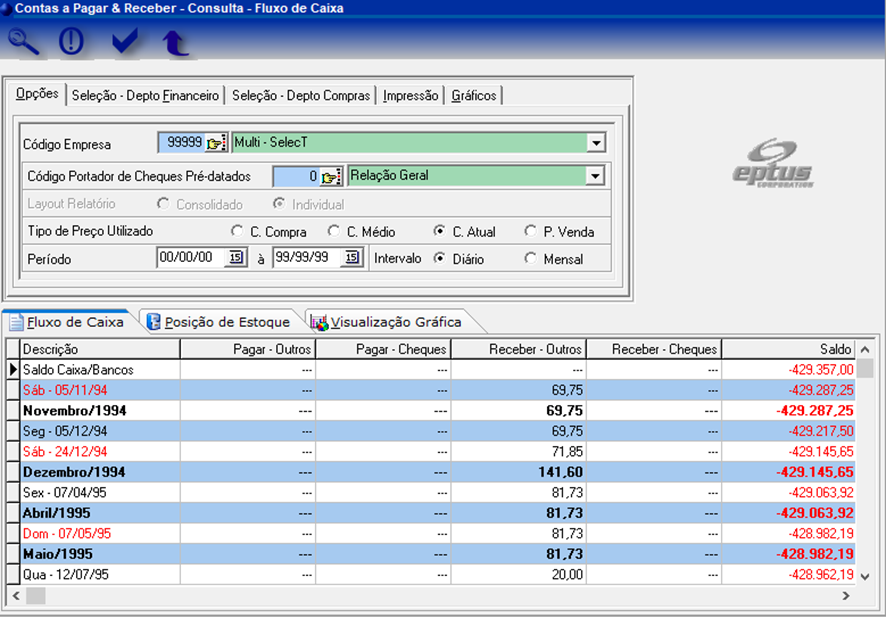Open lookup icon beside Código Empresa field
The image size is (886, 618).
tap(217, 143)
